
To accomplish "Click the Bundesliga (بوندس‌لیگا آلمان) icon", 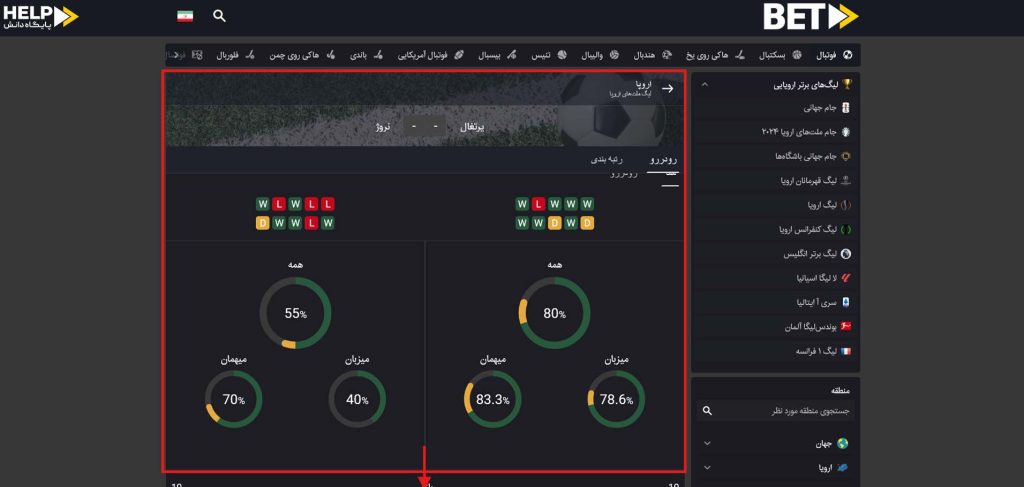I will click(x=846, y=327).
